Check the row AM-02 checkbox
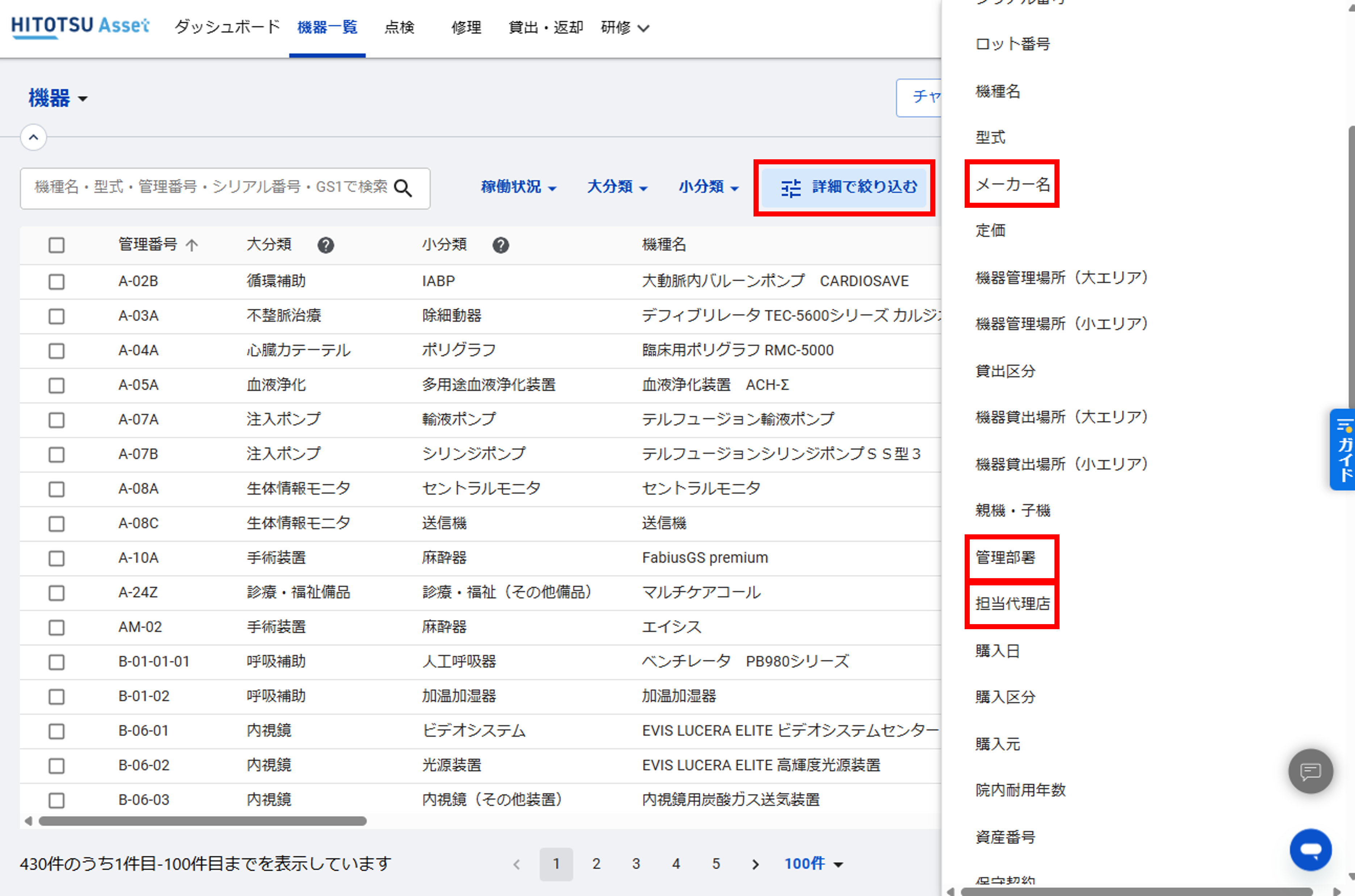 [x=56, y=627]
